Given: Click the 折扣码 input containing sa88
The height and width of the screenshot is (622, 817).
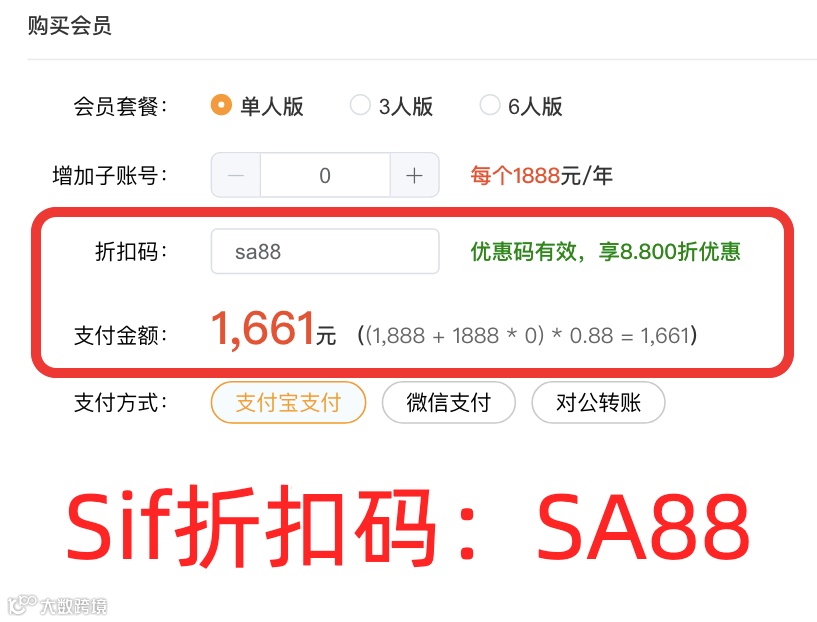Looking at the screenshot, I should point(325,251).
